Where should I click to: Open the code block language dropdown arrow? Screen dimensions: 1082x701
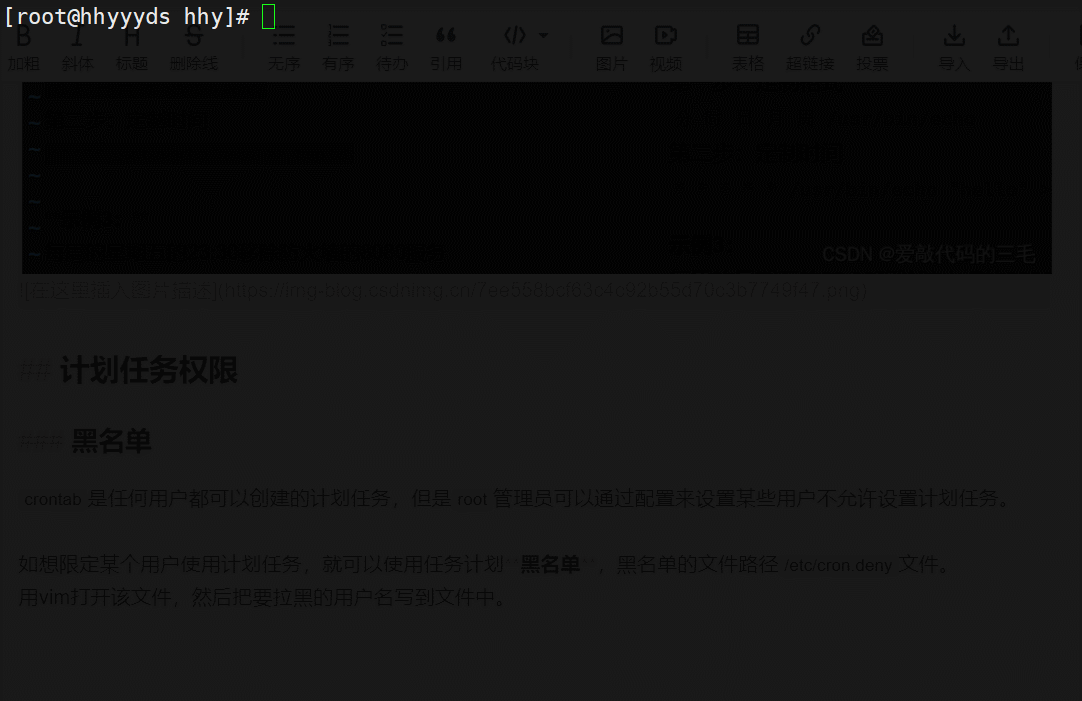click(x=544, y=35)
